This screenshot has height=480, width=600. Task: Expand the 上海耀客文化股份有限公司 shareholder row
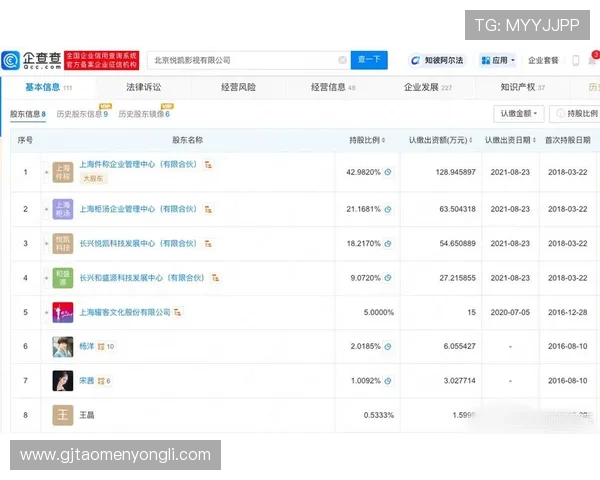click(x=46, y=313)
